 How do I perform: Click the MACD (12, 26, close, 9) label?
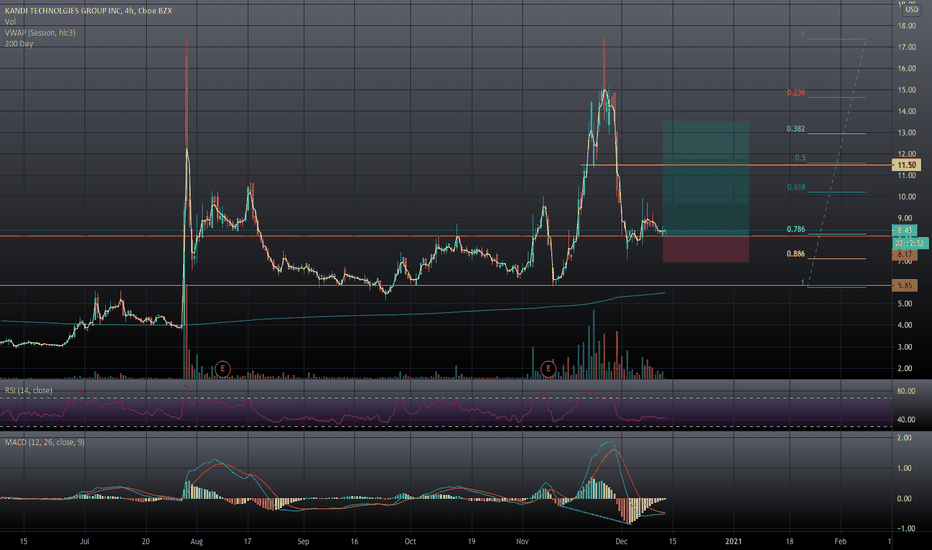45,442
